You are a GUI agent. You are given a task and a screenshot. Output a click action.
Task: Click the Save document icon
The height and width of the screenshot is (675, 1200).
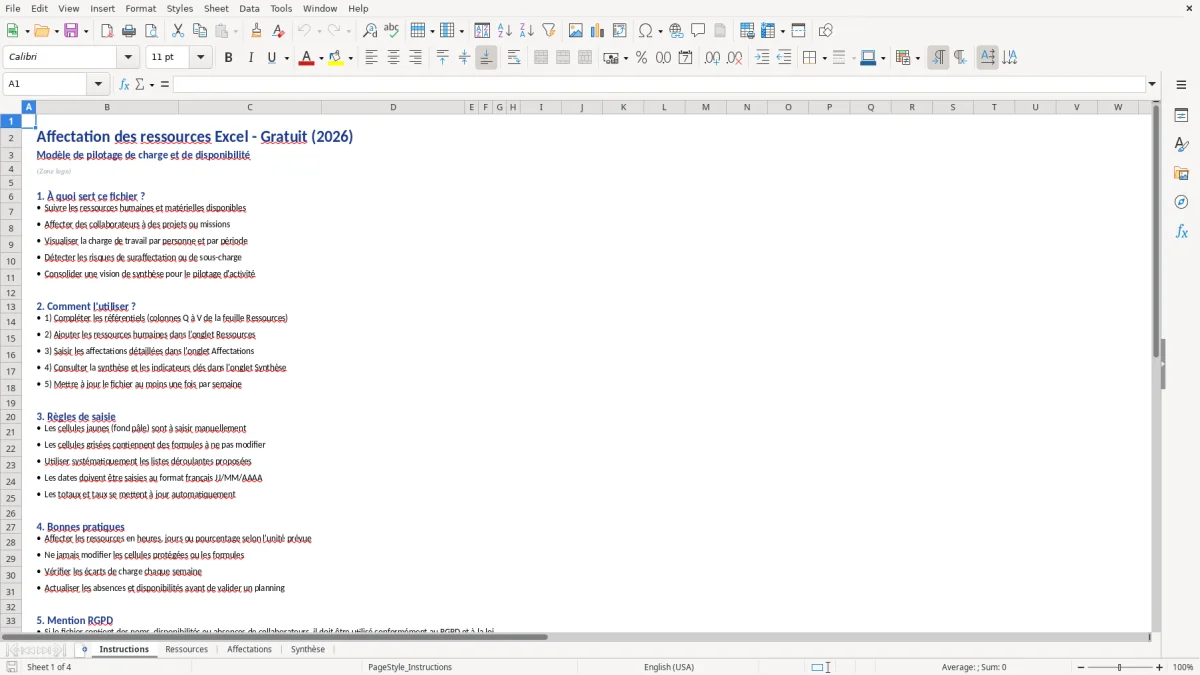(71, 31)
